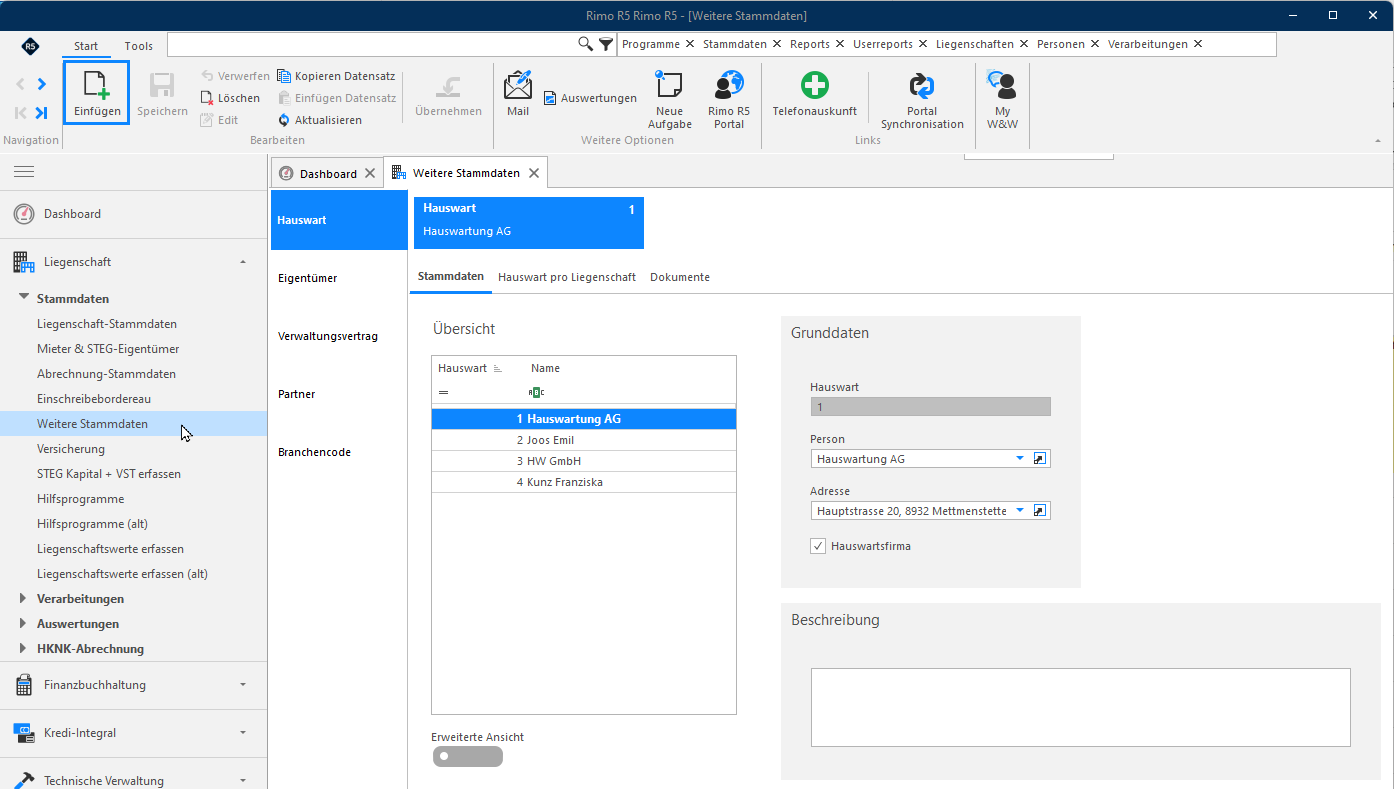This screenshot has height=789, width=1394.
Task: Open Person record link icon
Action: click(x=1040, y=459)
